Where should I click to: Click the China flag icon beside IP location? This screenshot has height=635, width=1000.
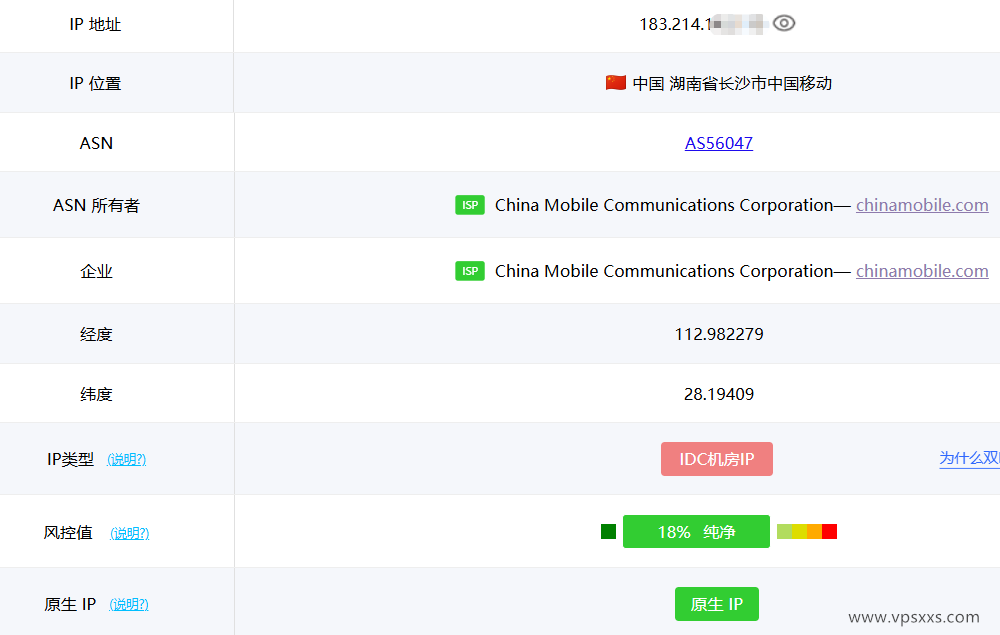[616, 83]
